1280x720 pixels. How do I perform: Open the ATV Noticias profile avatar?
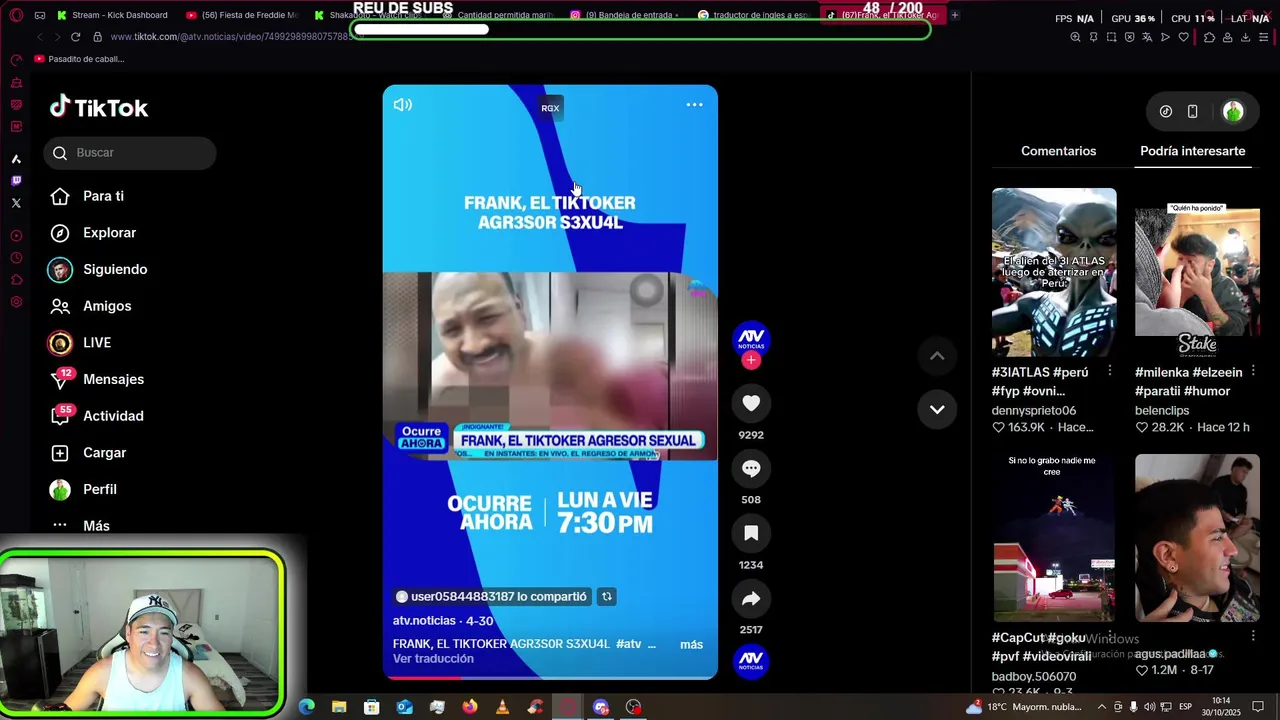coord(751,338)
